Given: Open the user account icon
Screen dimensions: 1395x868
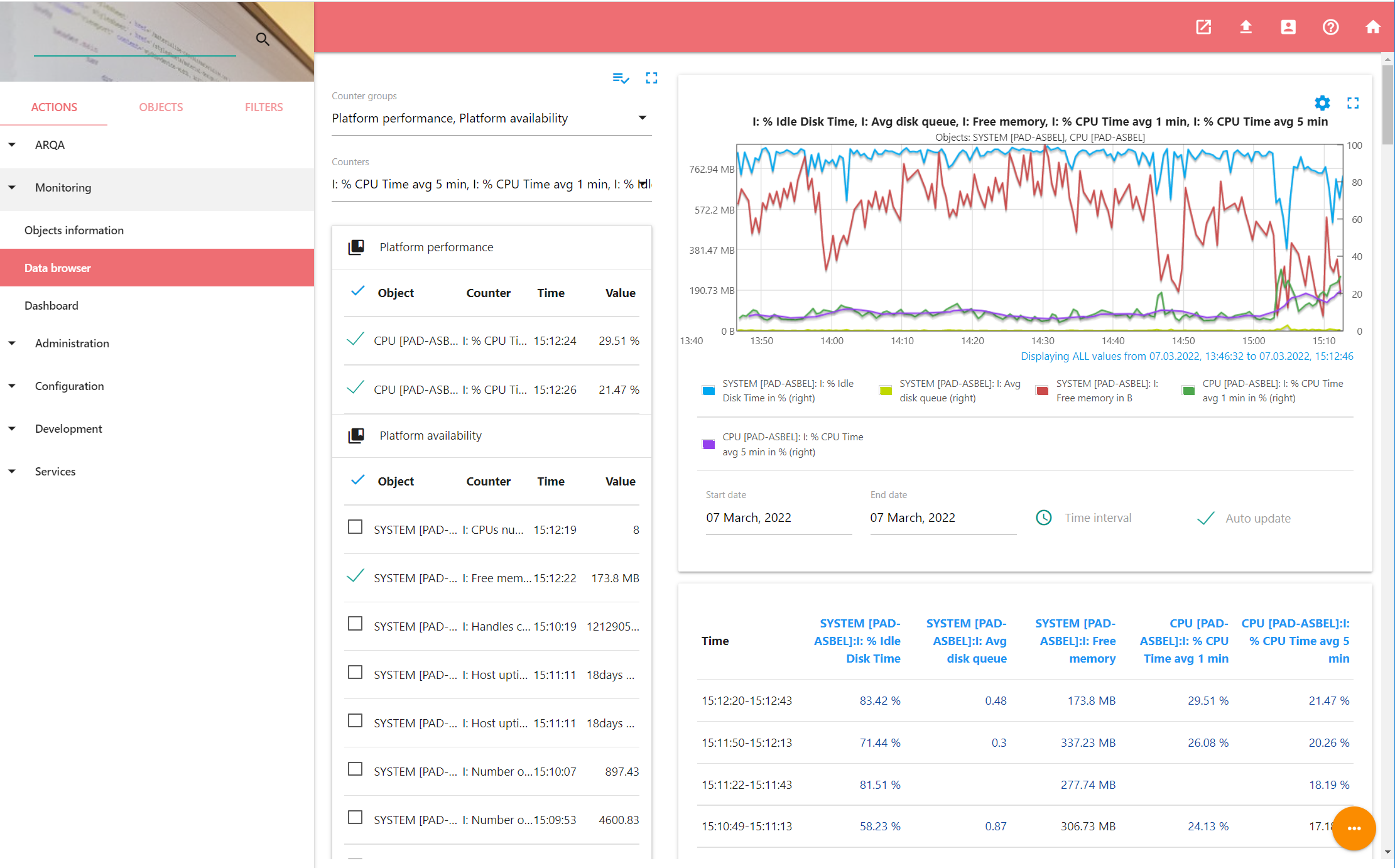Looking at the screenshot, I should click(x=1288, y=27).
